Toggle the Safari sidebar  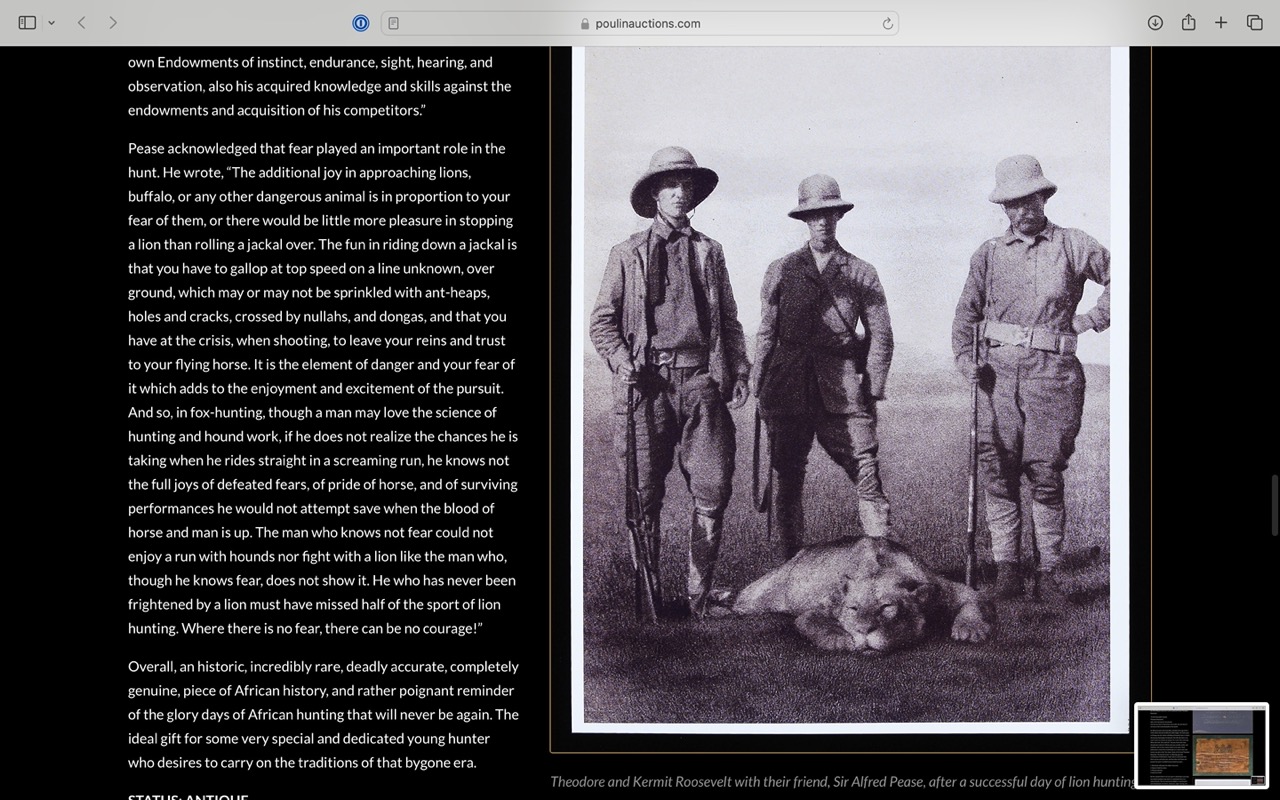click(27, 22)
